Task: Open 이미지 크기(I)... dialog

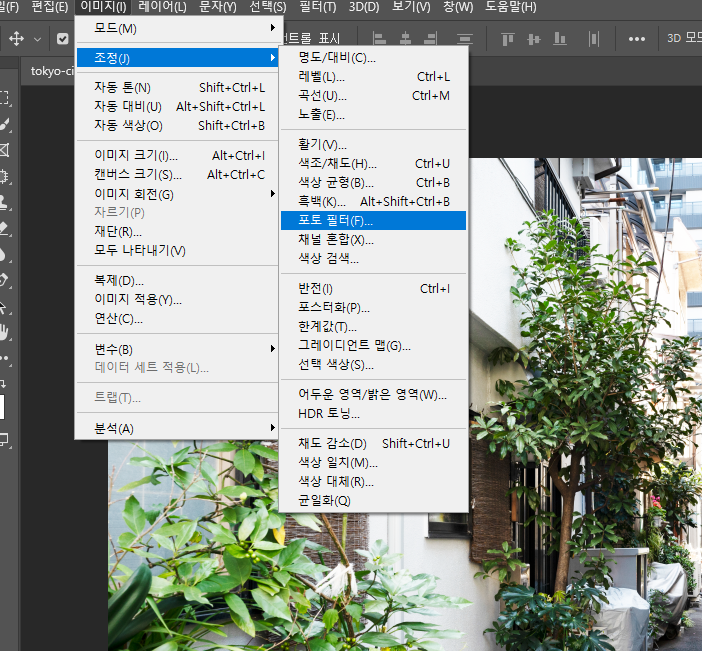Action: tap(177, 155)
